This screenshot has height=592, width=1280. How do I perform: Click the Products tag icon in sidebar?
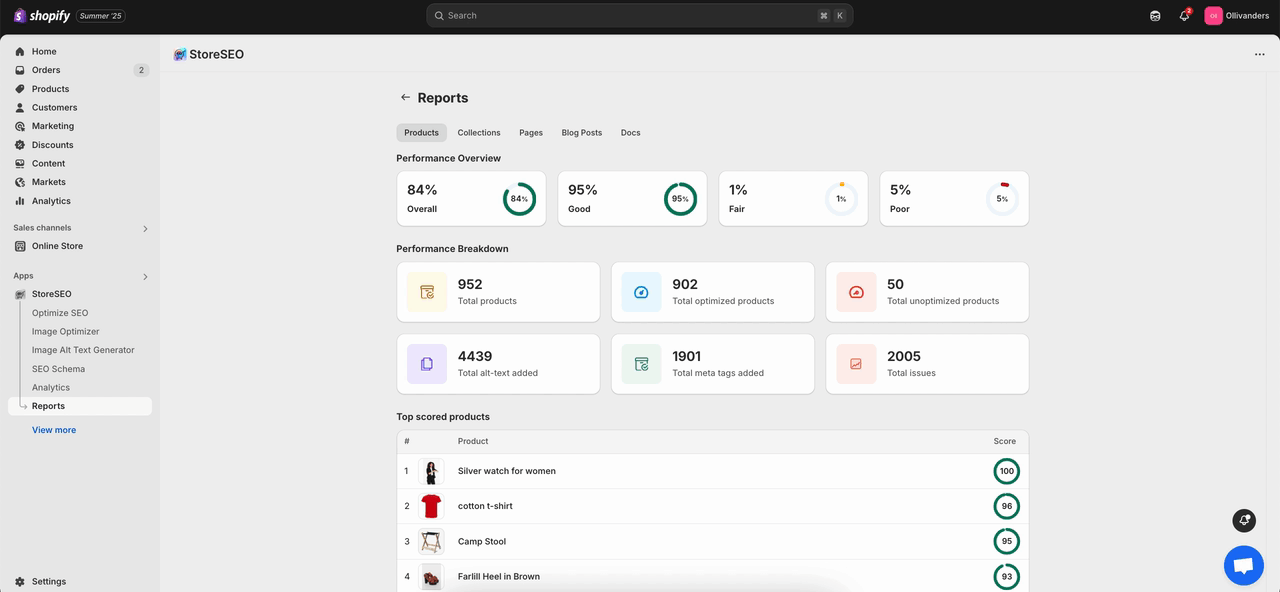click(20, 89)
